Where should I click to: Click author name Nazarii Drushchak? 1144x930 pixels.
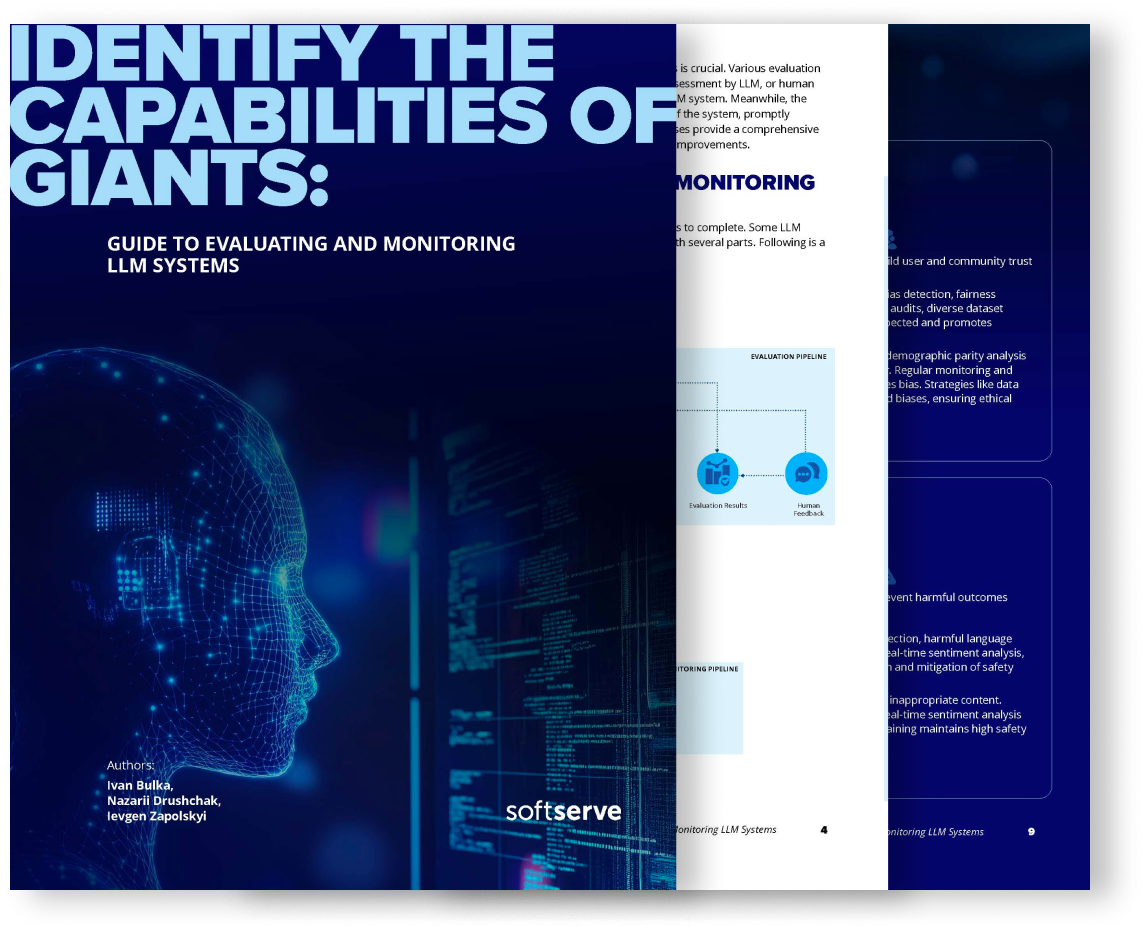point(164,800)
